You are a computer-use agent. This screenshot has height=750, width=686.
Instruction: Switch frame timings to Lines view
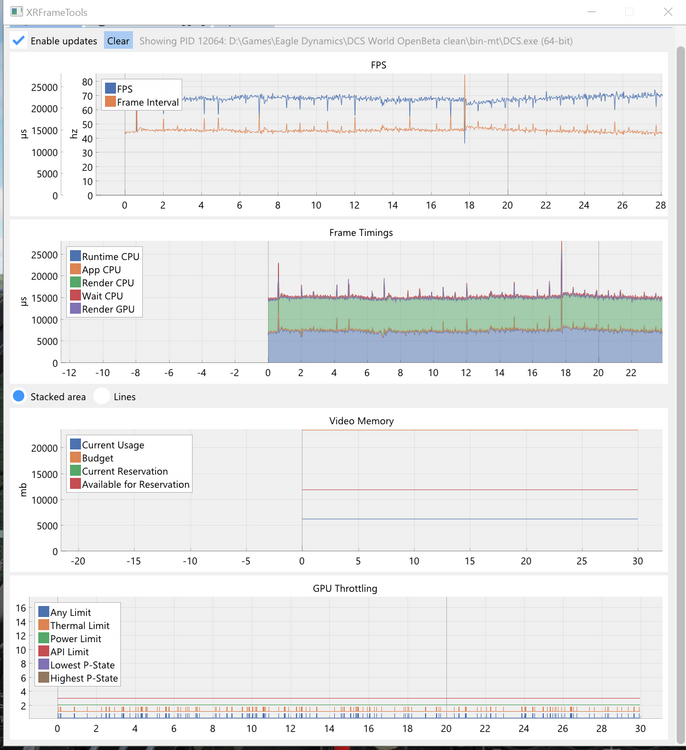tap(102, 397)
